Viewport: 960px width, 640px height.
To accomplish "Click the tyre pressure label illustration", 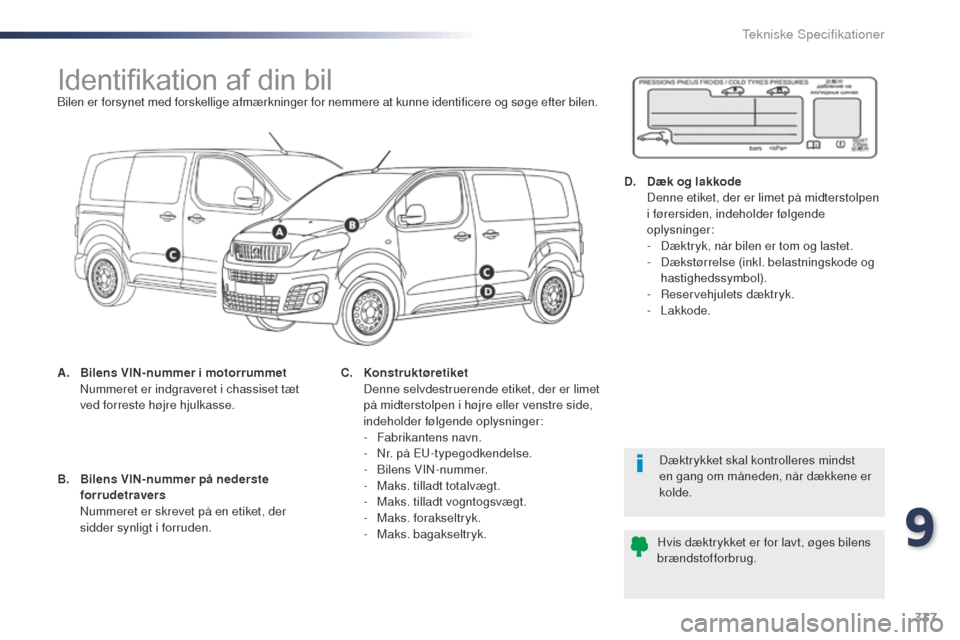I will 754,117.
